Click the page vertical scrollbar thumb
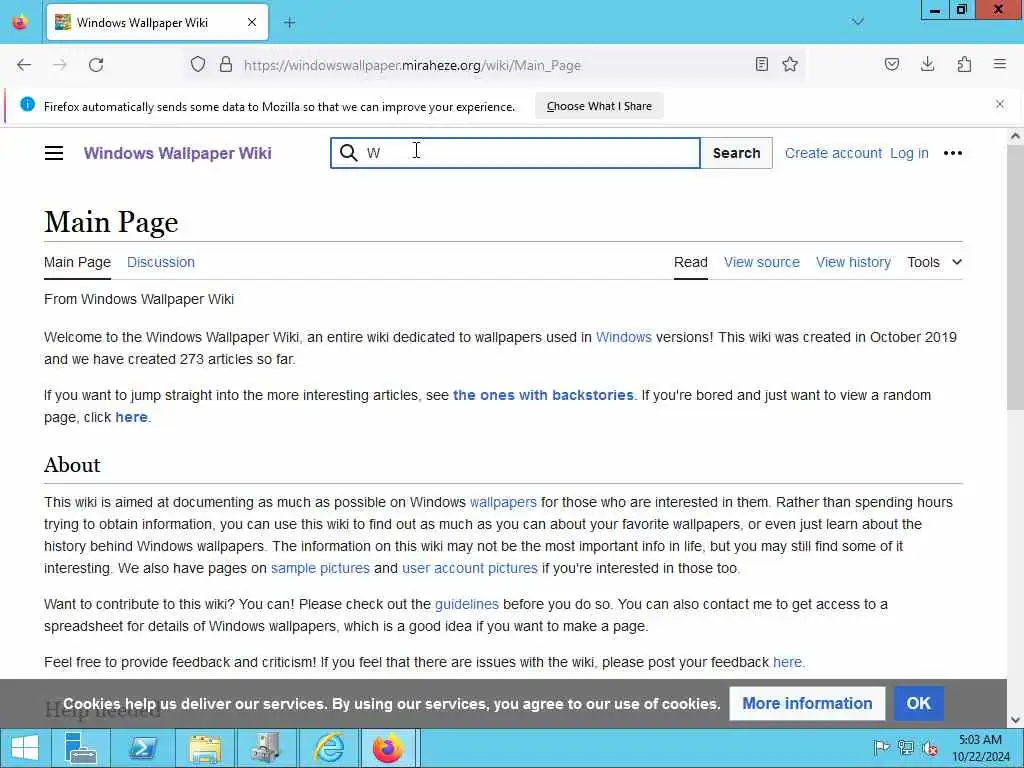The height and width of the screenshot is (768, 1024). (1015, 278)
